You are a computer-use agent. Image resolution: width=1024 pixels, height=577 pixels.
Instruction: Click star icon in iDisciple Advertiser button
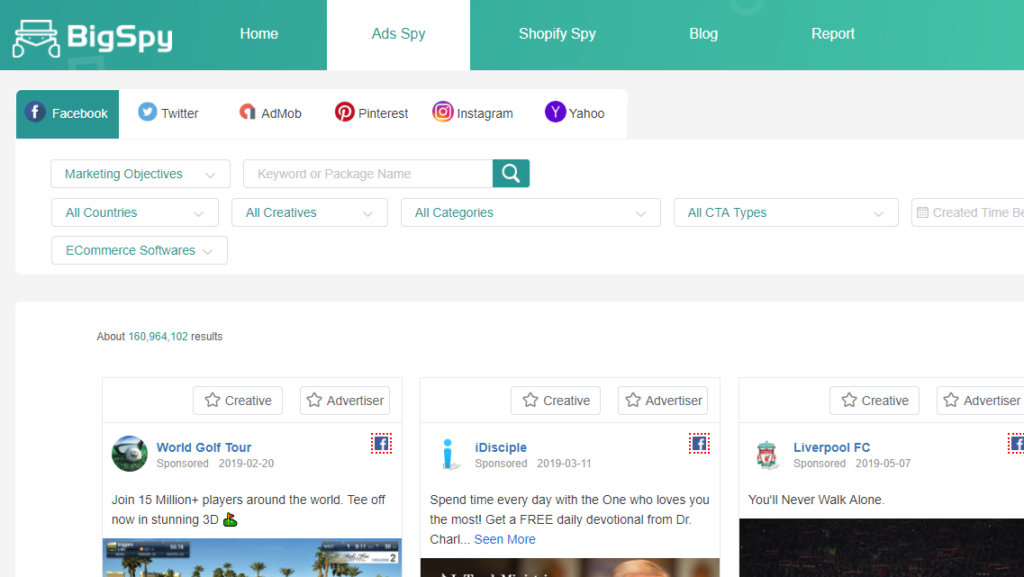click(633, 400)
